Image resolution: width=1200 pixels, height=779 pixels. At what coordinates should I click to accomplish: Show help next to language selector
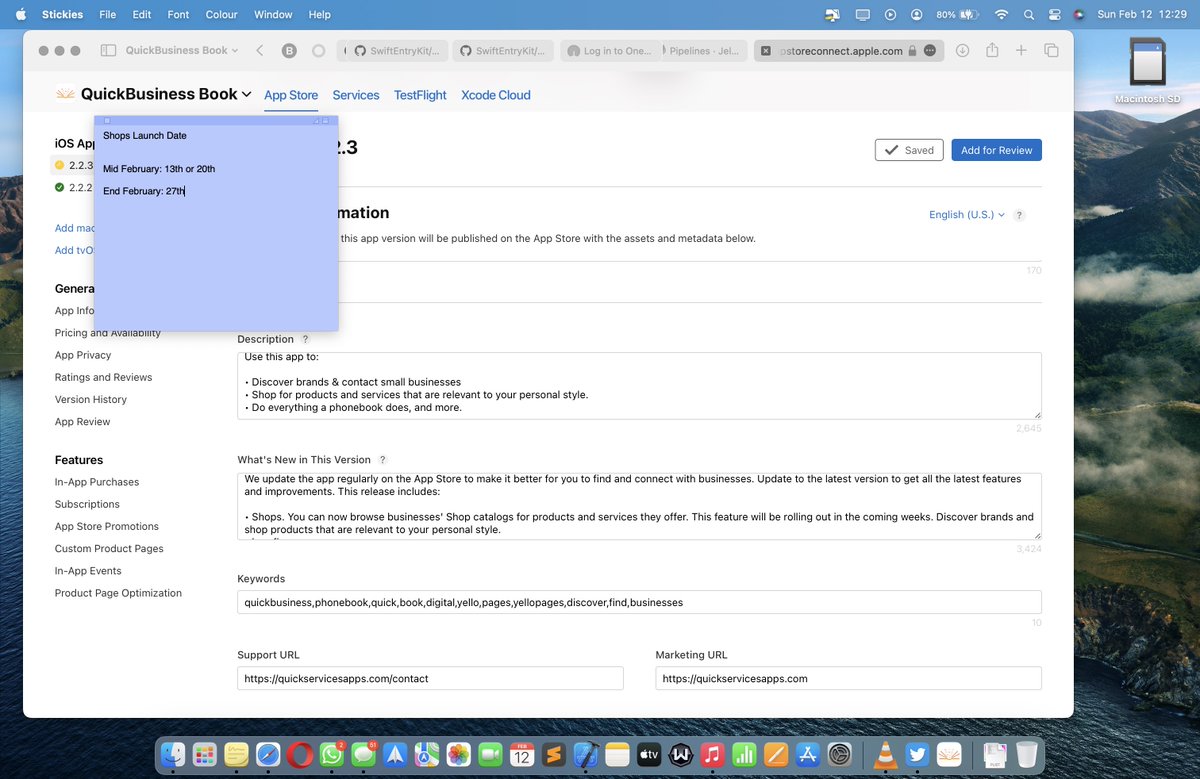(x=1019, y=215)
